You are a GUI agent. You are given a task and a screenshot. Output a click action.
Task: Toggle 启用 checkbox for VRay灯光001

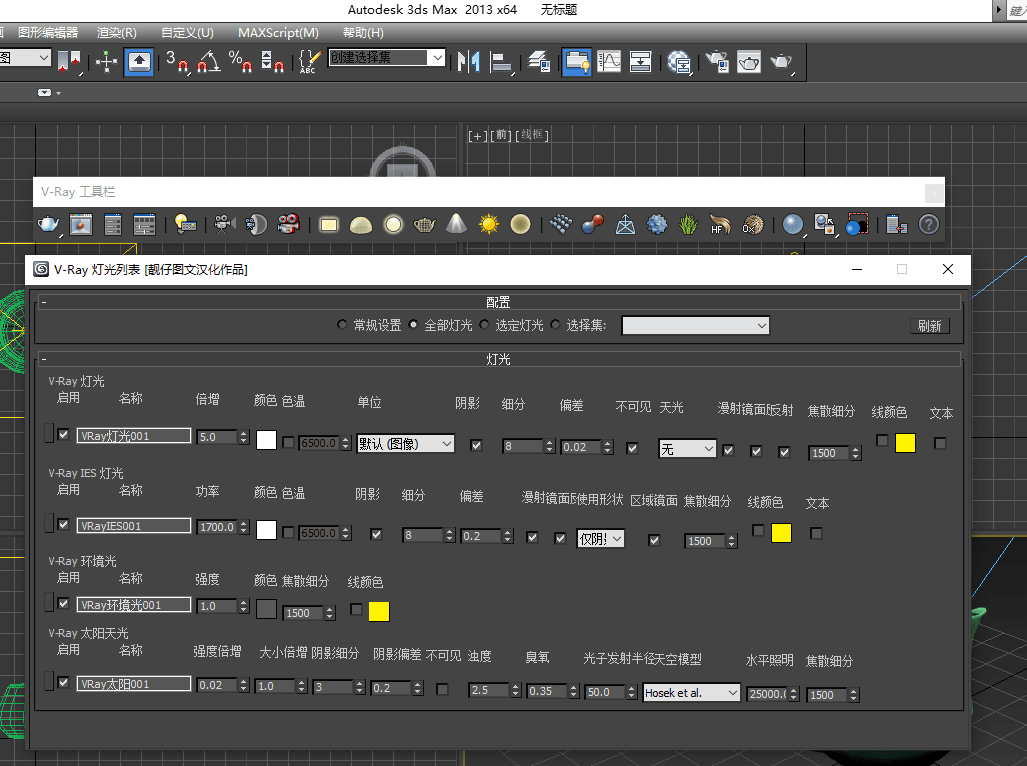(x=64, y=434)
